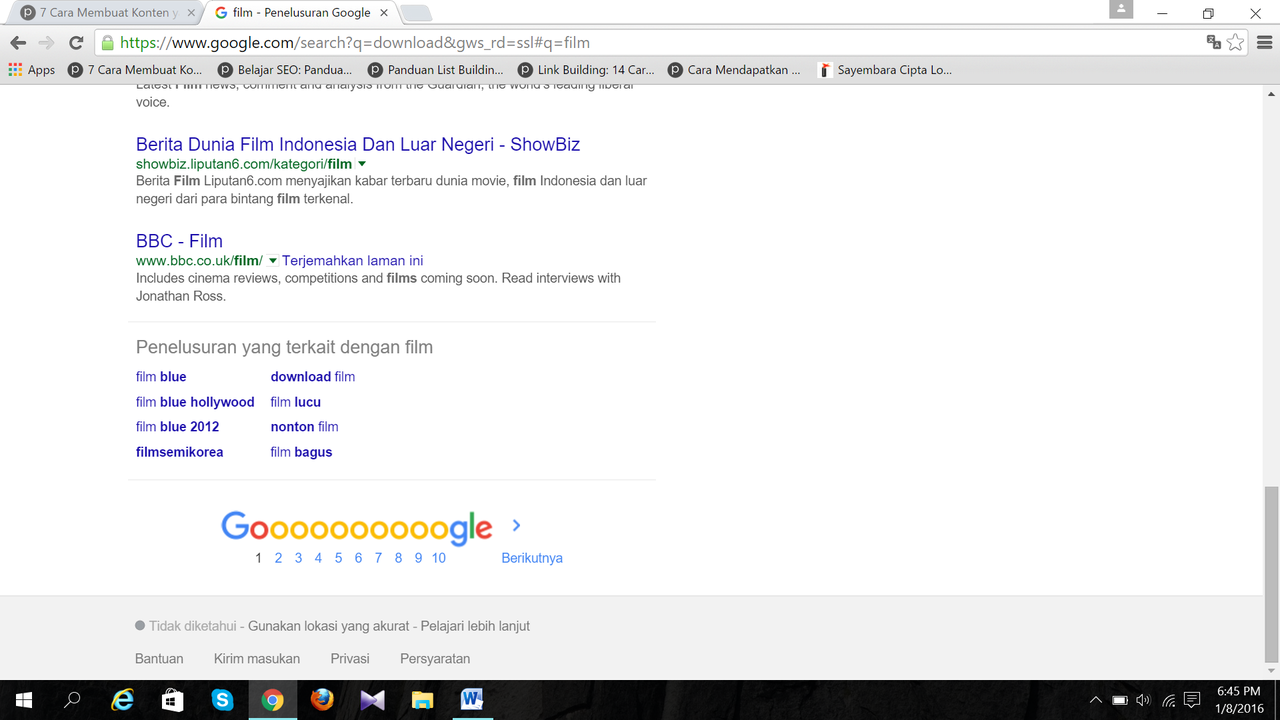The image size is (1280, 720).
Task: Close the '7 Cara Membuat Konten' tab
Action: [x=190, y=13]
